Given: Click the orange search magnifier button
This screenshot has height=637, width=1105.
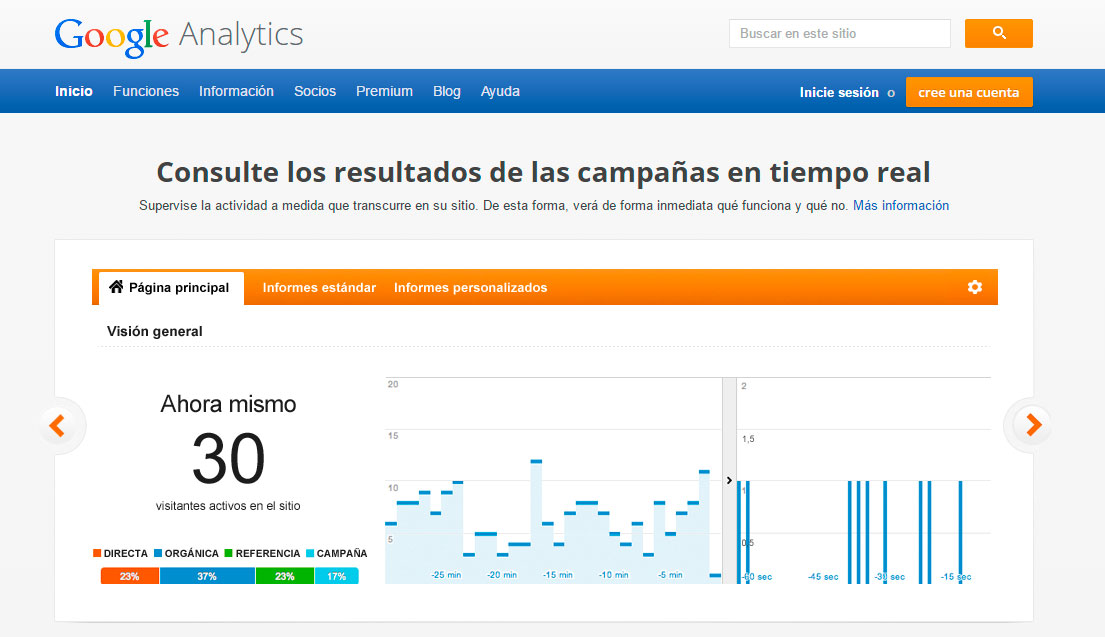Looking at the screenshot, I should pos(999,33).
